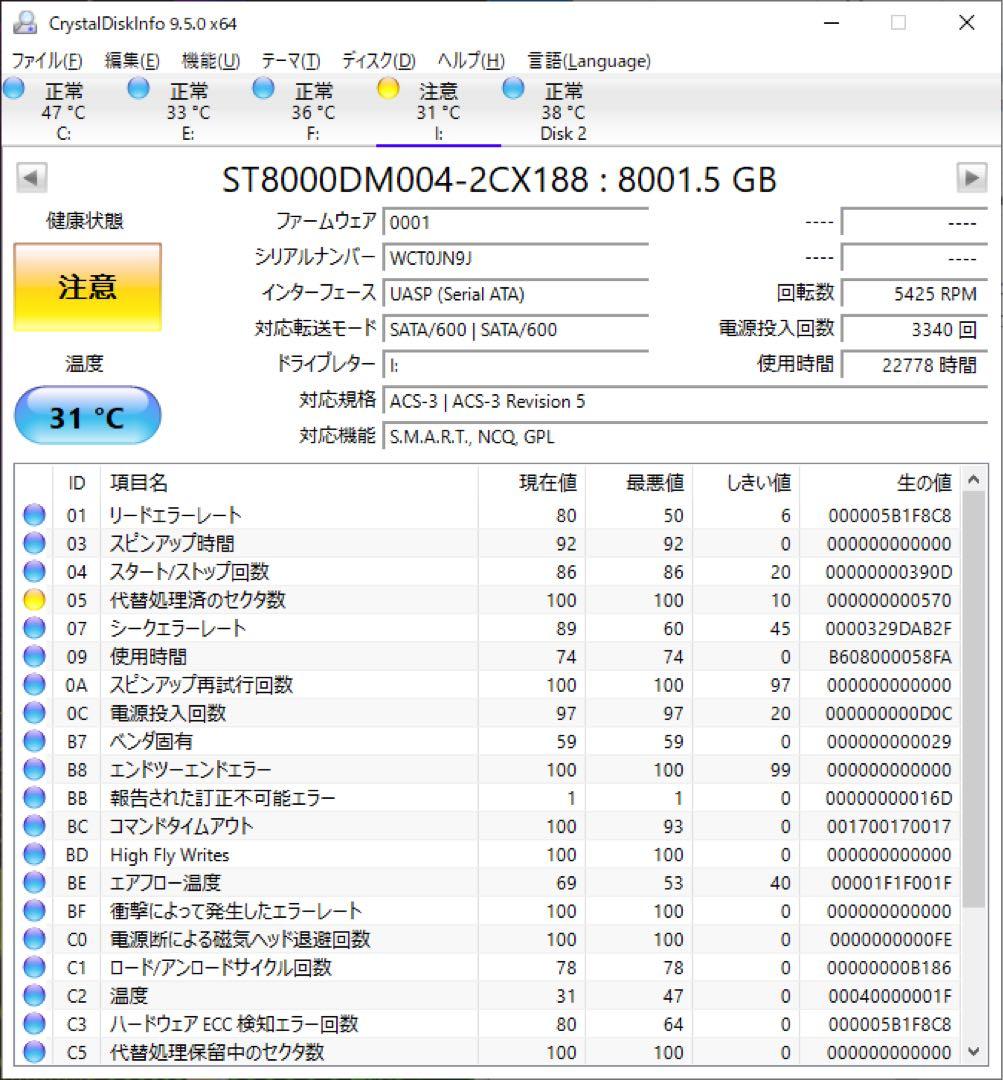
Task: Click the yellow 注意 health status badge
Action: [87, 287]
